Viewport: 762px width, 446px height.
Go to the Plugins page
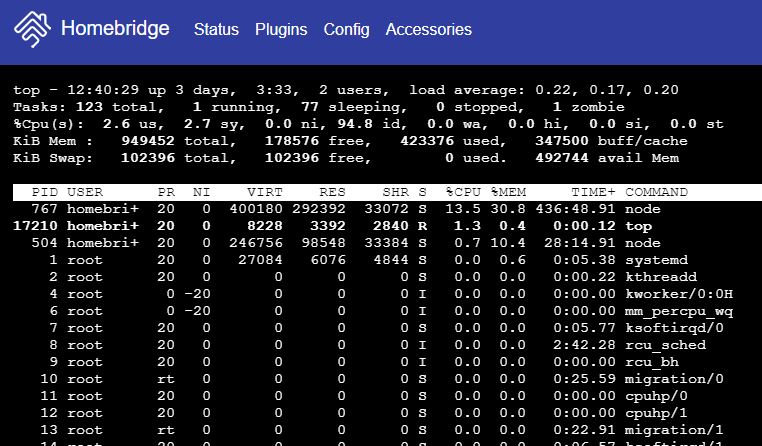[281, 30]
